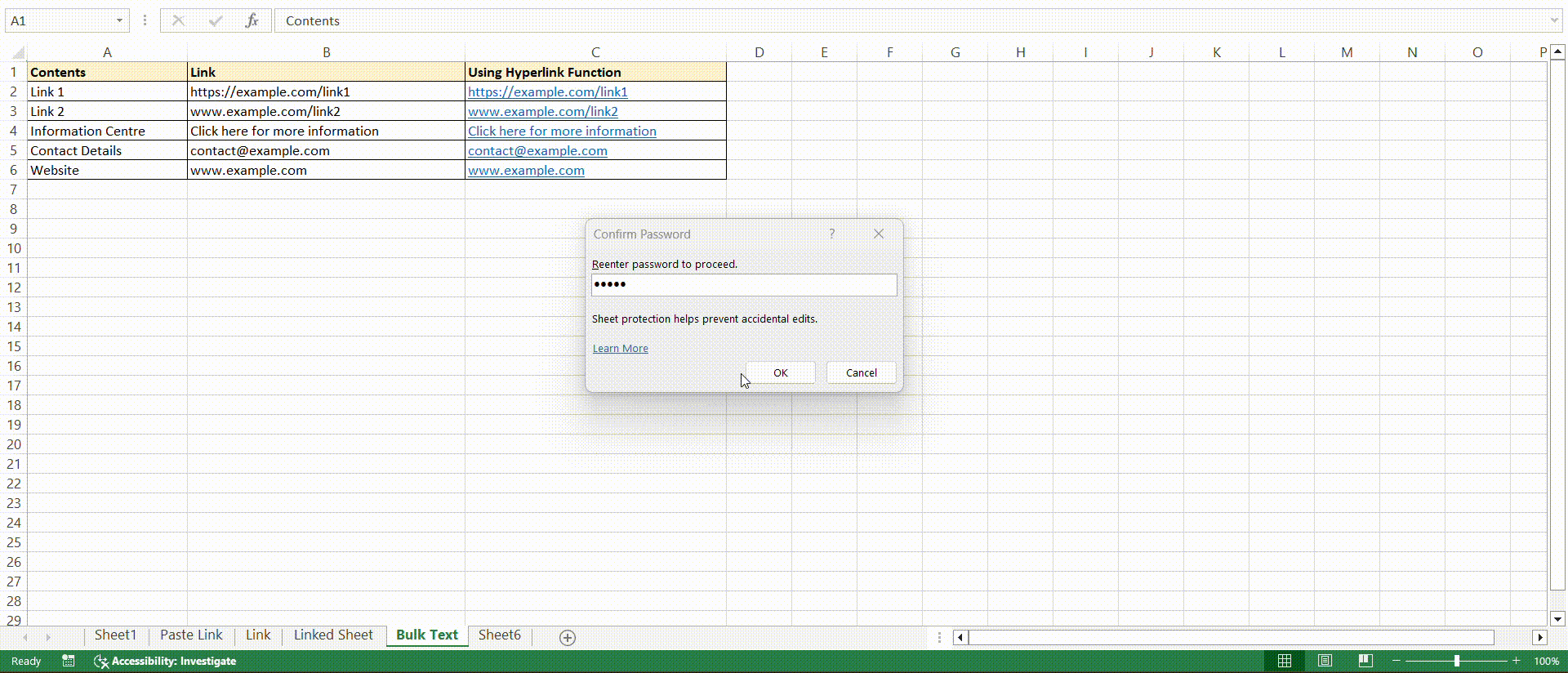Select row 7 header
The height and width of the screenshot is (673, 1568).
pyautogui.click(x=13, y=189)
